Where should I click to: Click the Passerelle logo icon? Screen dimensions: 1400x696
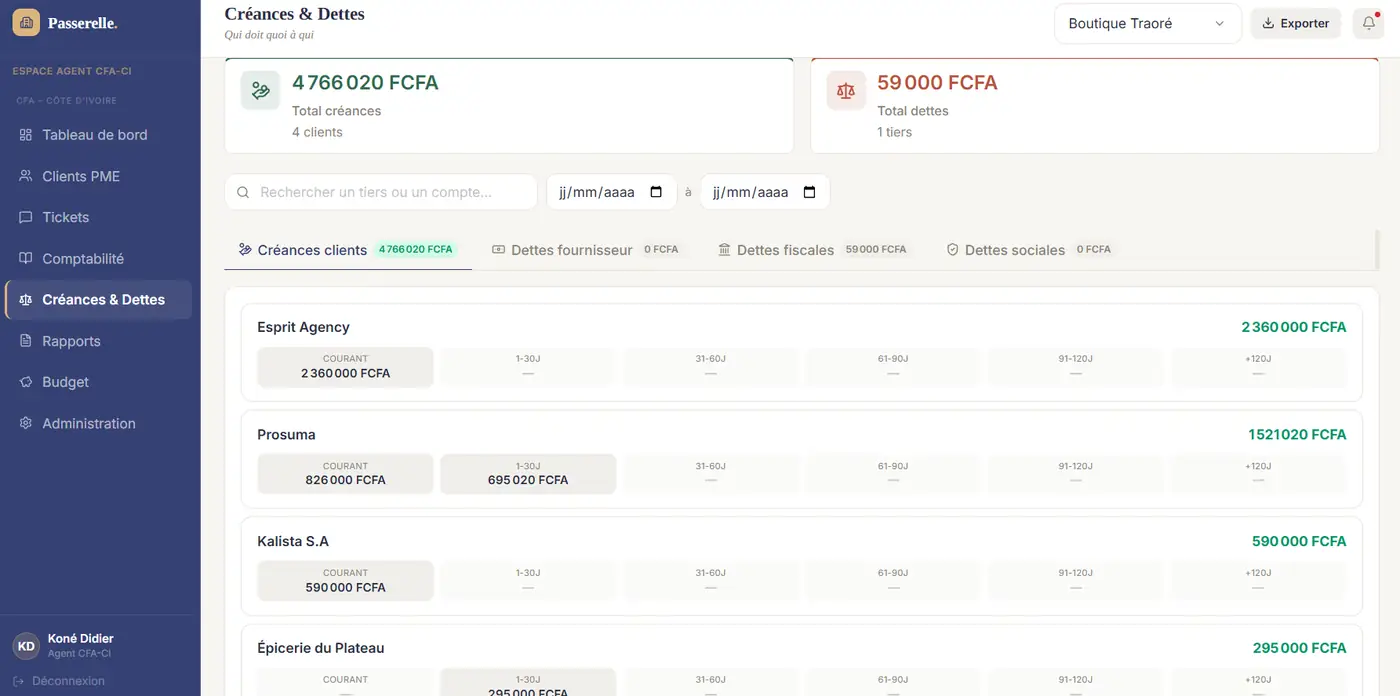(x=26, y=22)
